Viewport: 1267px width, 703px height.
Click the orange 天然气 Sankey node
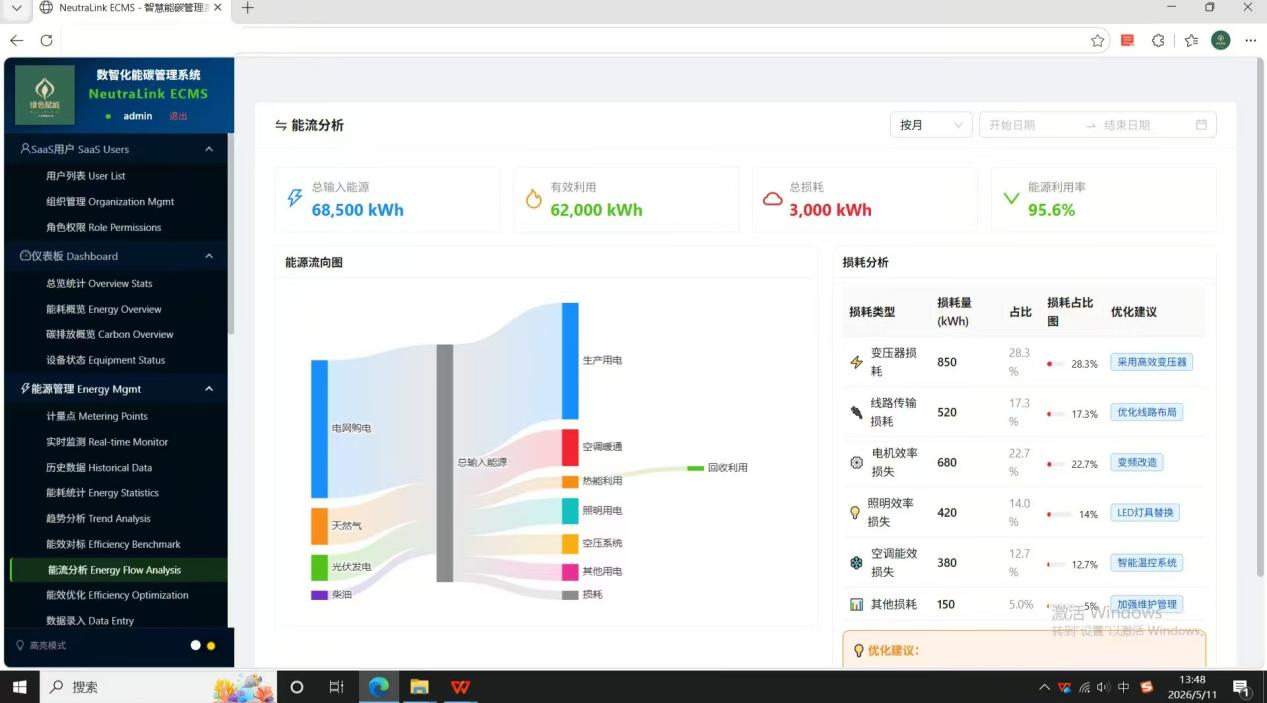point(319,526)
